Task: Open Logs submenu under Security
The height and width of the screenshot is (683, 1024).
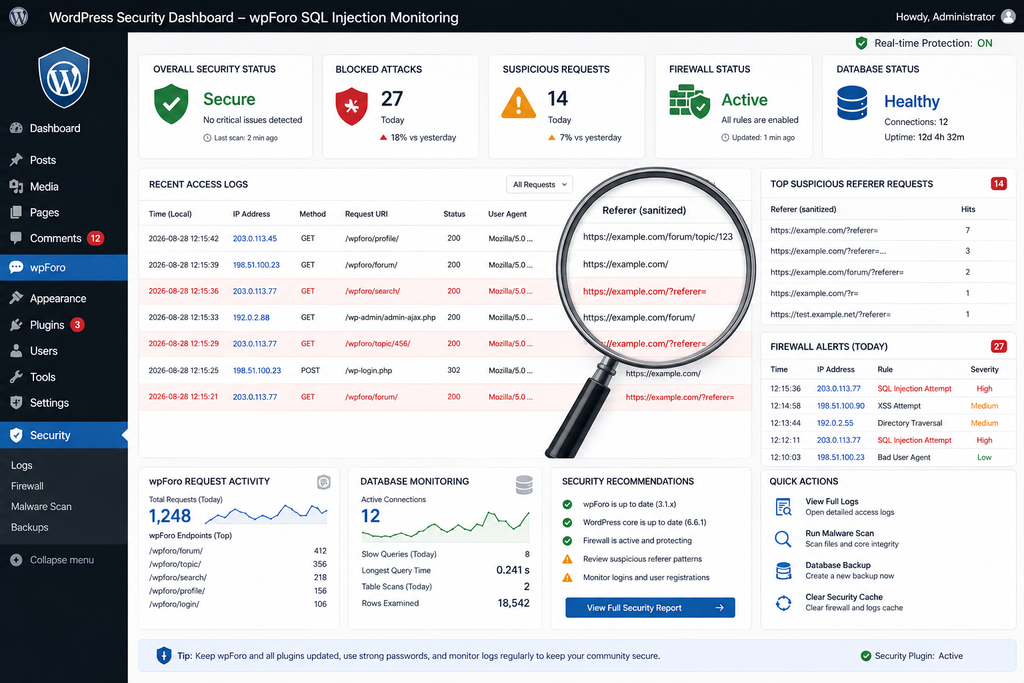Action: pos(22,465)
